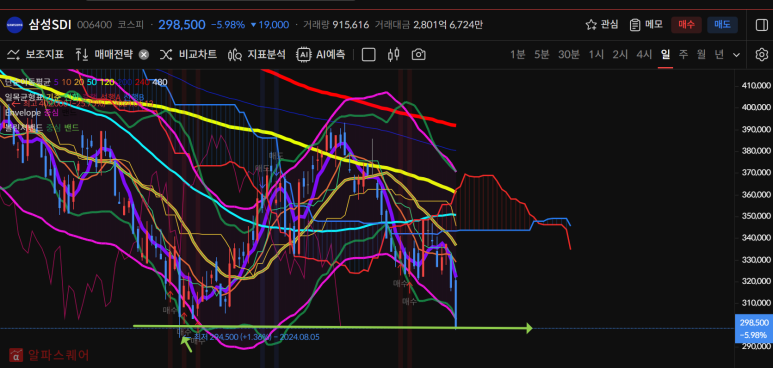The height and width of the screenshot is (368, 773).
Task: Add 삼성SDI to 관심 watchlist
Action: 601,24
